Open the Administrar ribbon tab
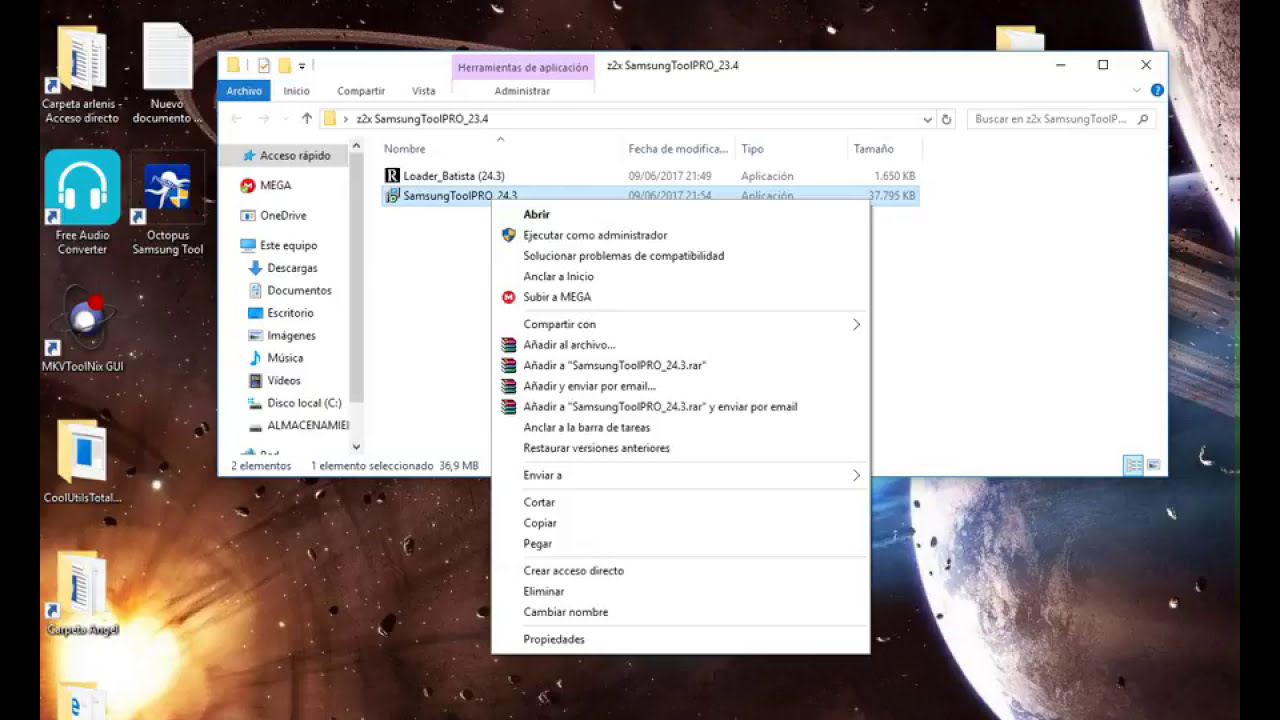Viewport: 1280px width, 720px height. pyautogui.click(x=522, y=91)
